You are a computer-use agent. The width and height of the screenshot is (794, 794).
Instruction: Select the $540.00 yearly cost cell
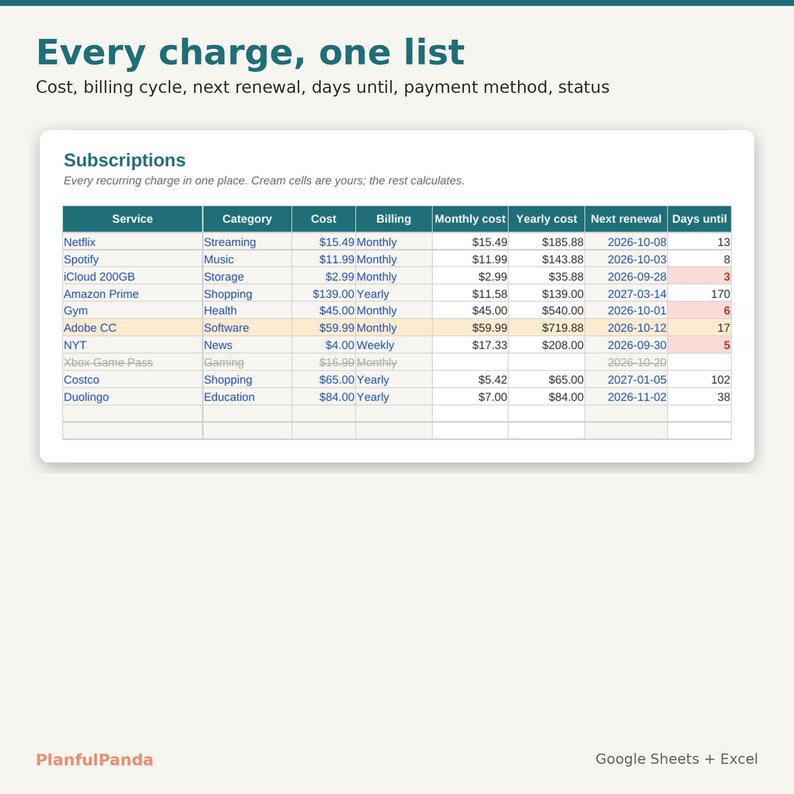tap(547, 310)
